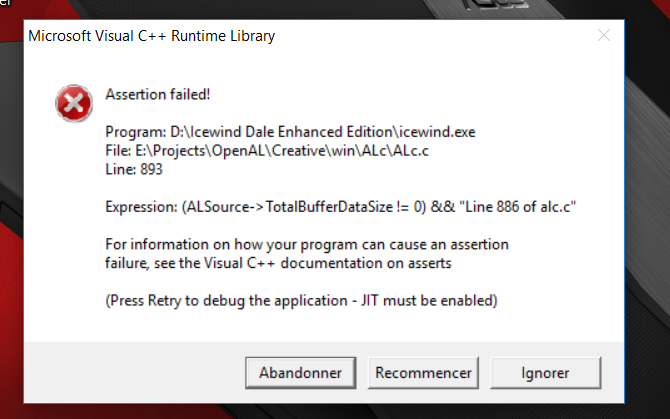The height and width of the screenshot is (419, 670).
Task: Select the Ignorer button
Action: point(545,373)
